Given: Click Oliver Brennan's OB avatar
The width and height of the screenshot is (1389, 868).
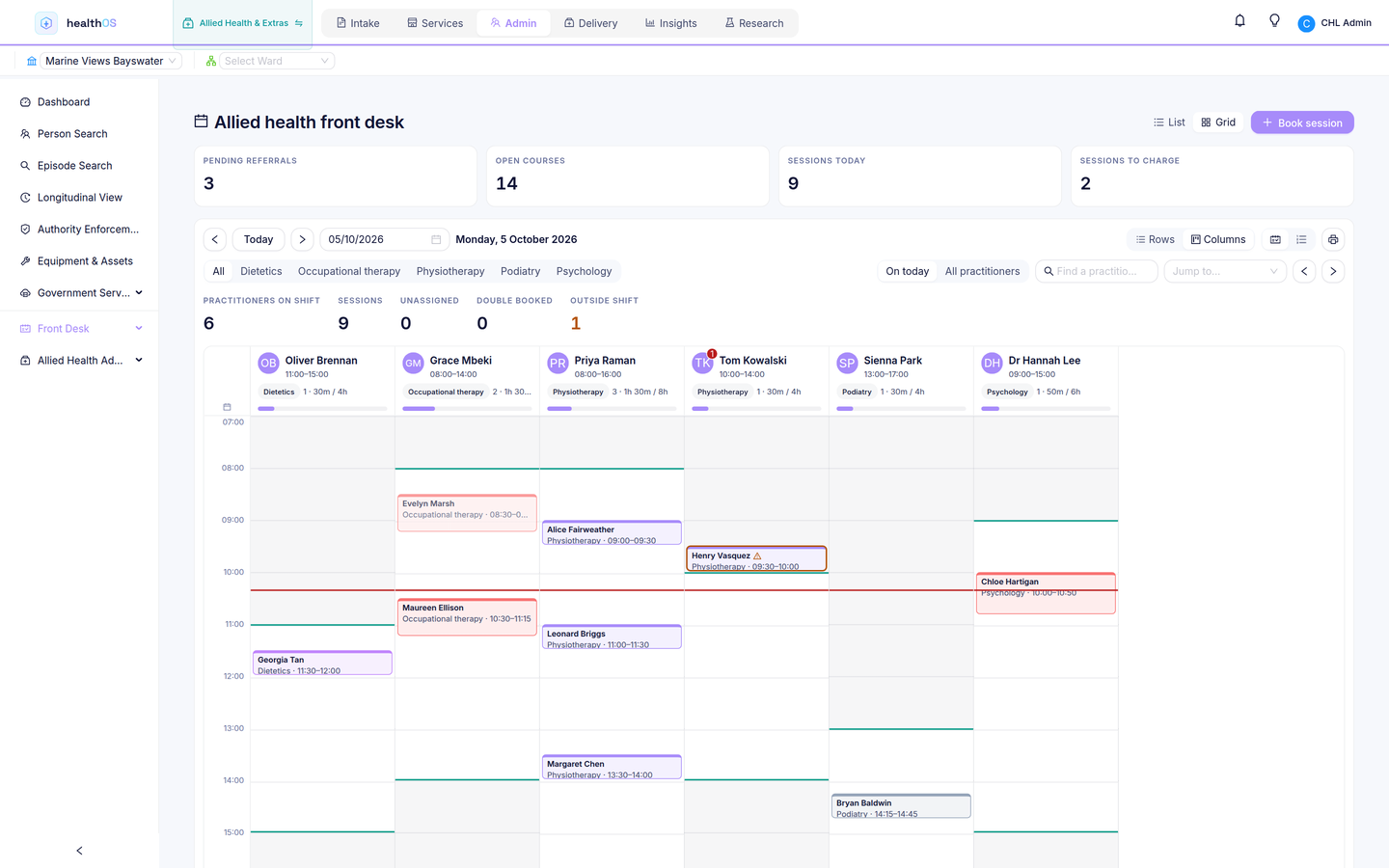Looking at the screenshot, I should pos(268,363).
